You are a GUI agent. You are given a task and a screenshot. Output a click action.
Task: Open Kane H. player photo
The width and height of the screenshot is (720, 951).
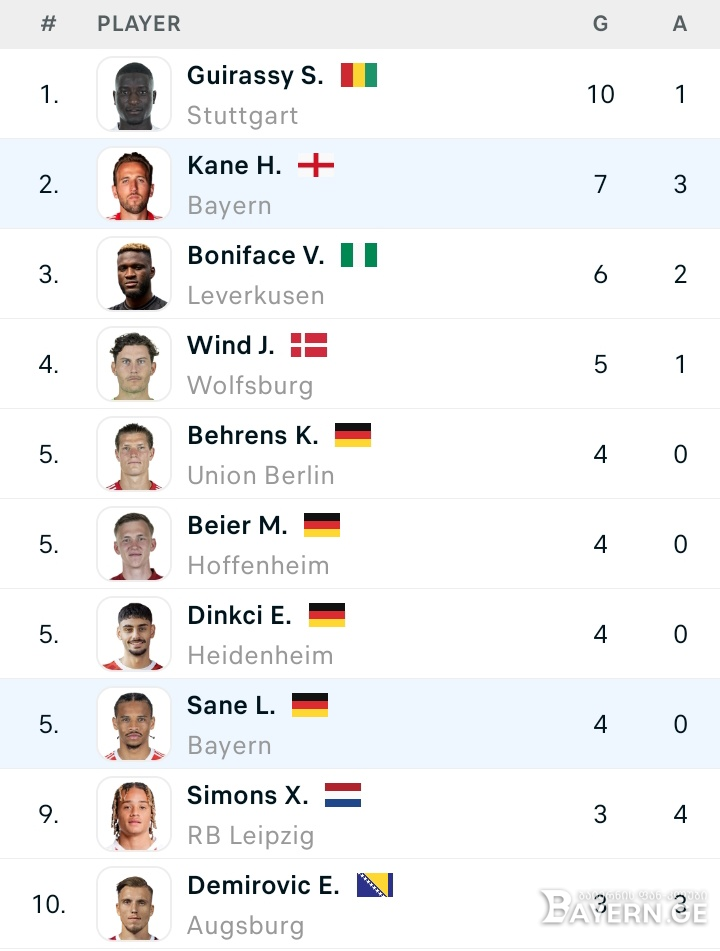134,184
